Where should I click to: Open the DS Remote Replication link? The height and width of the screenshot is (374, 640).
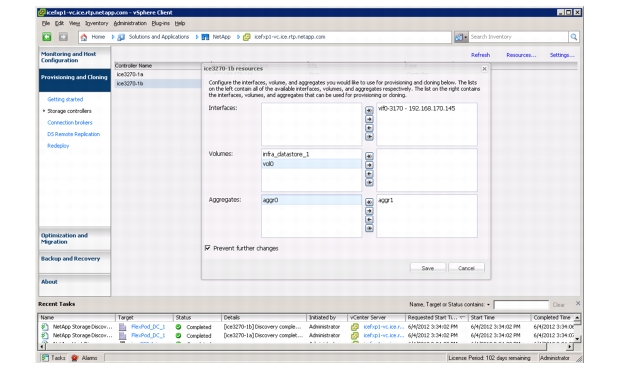(x=73, y=134)
